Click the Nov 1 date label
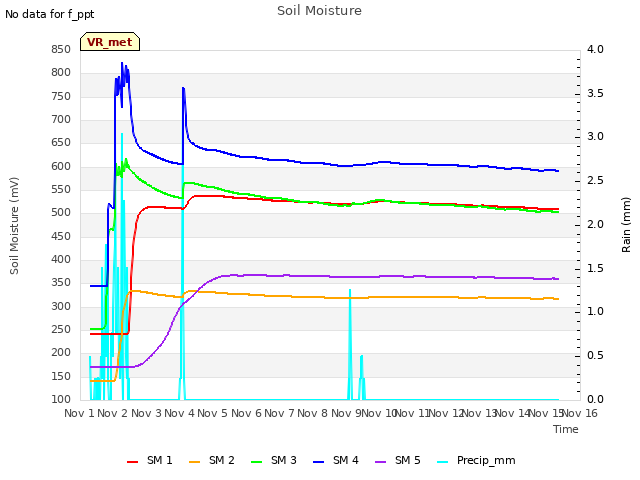 click(x=80, y=413)
